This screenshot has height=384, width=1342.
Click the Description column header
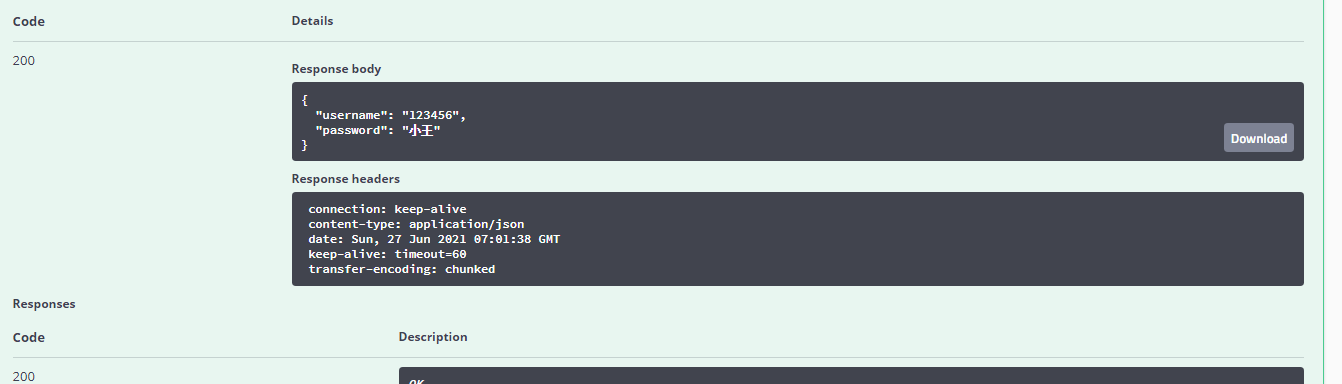pos(432,337)
